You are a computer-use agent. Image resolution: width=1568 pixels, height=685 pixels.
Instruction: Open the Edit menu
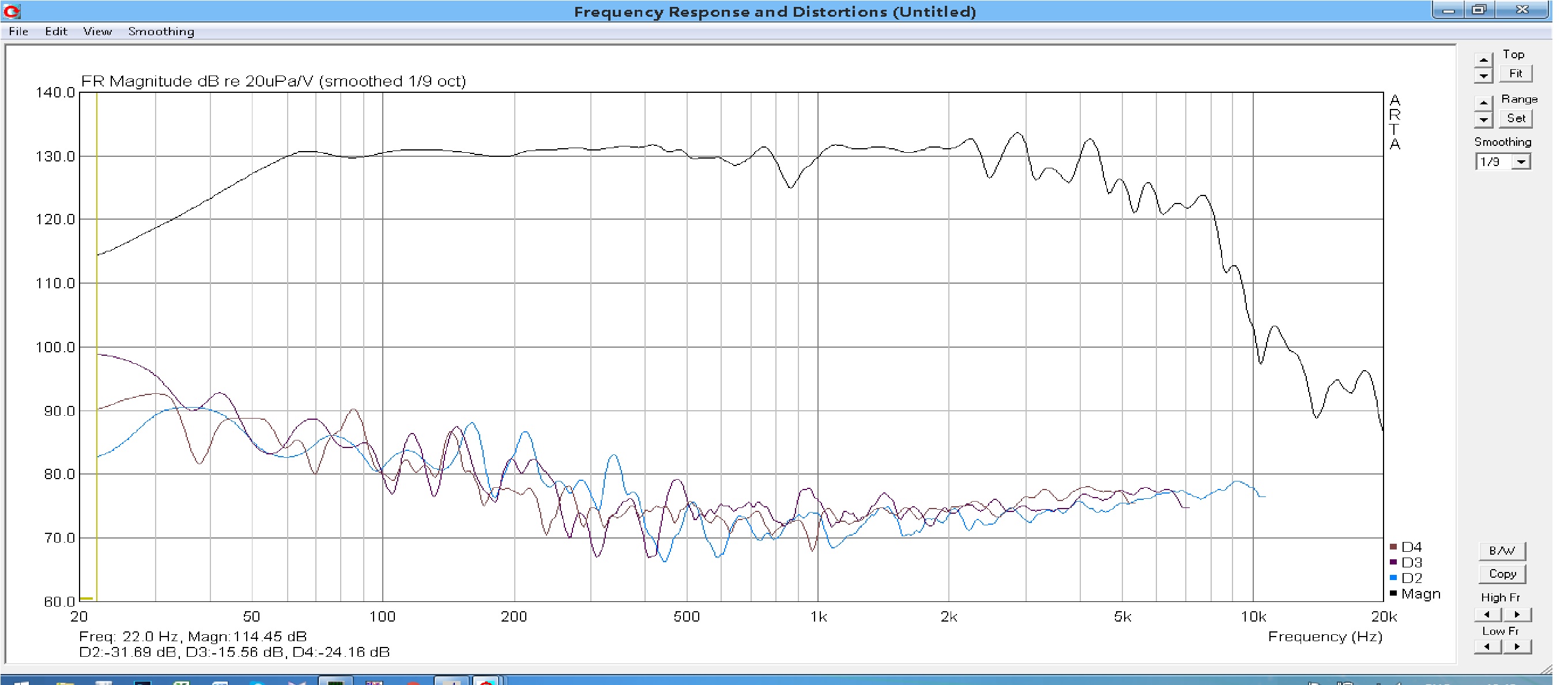pyautogui.click(x=56, y=32)
